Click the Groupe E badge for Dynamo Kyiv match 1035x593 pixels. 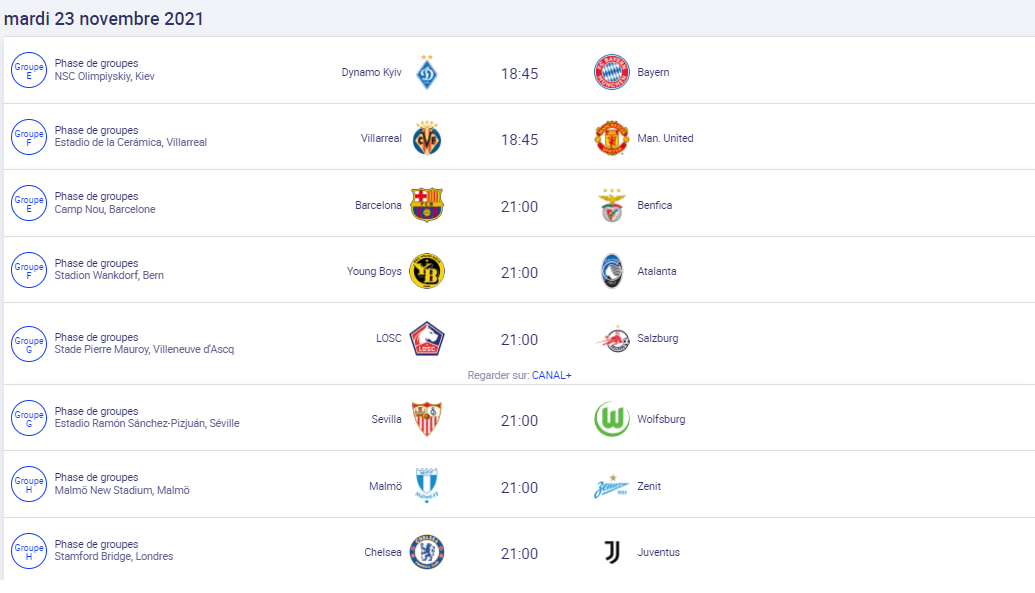point(29,71)
